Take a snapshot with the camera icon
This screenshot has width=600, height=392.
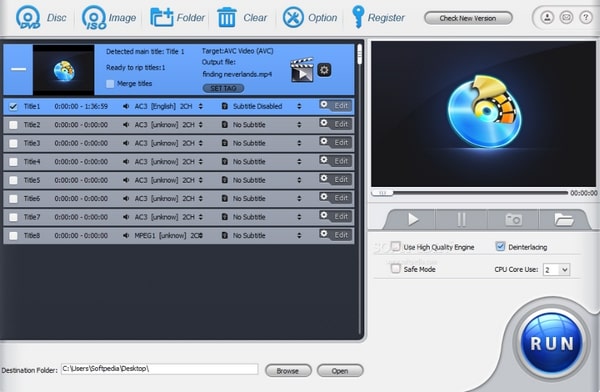click(x=513, y=220)
